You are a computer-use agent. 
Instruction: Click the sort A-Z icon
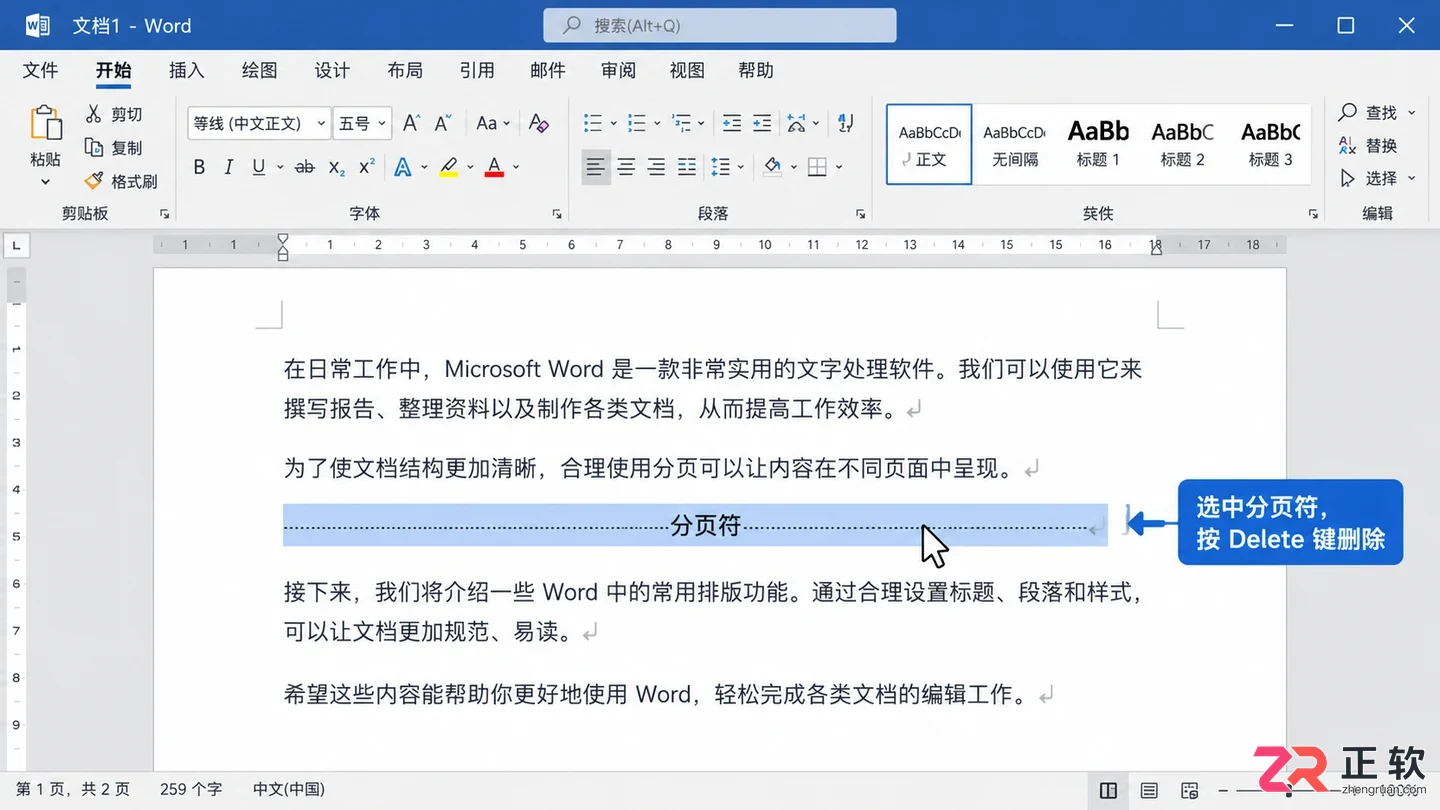coord(845,123)
